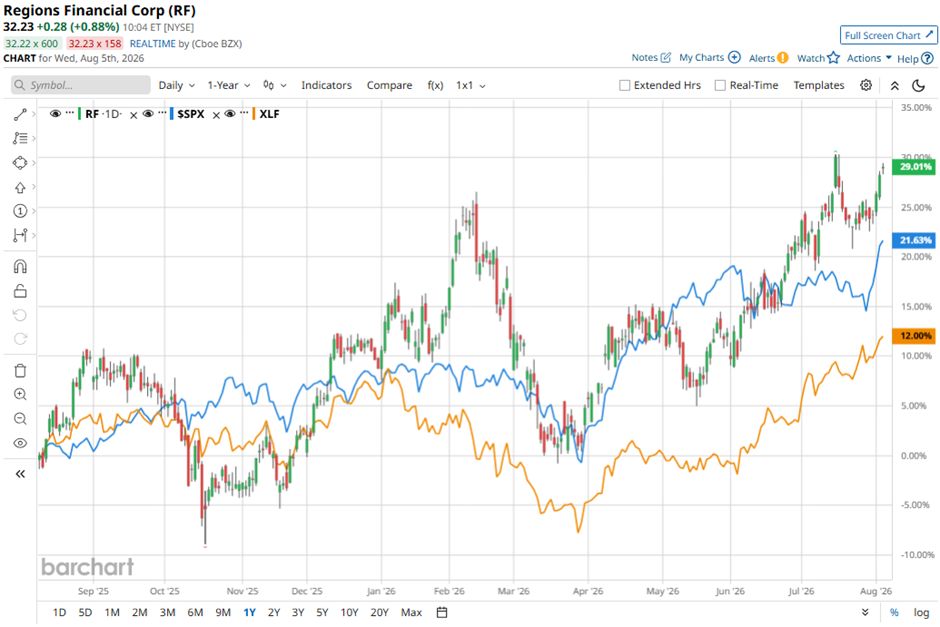This screenshot has height=627, width=940.
Task: Select the 1D time range
Action: pyautogui.click(x=59, y=613)
